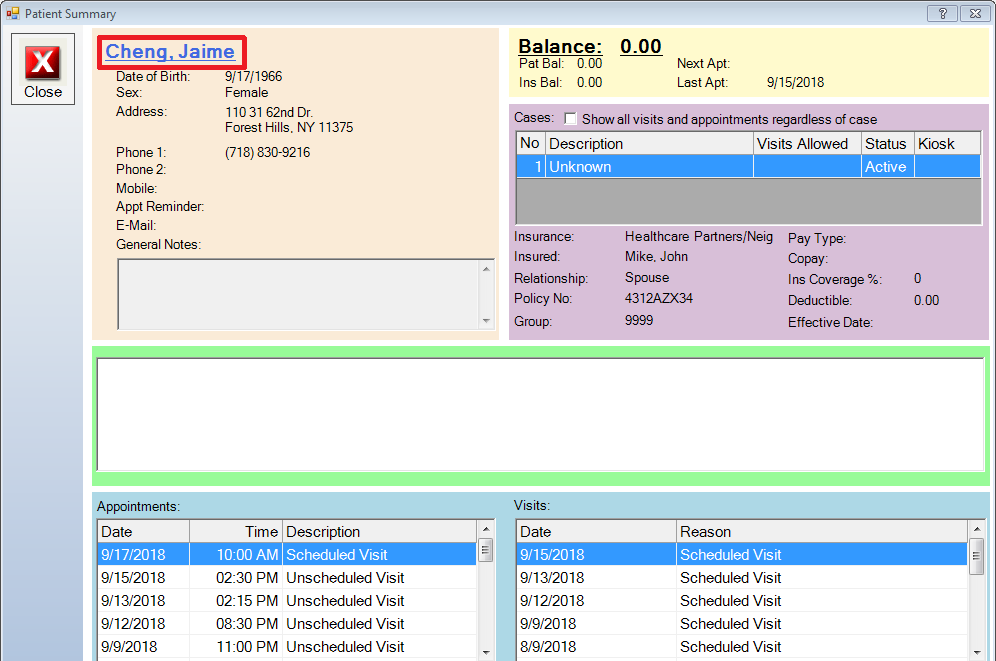Select case 1 Unknown row
The height and width of the screenshot is (661, 996).
[x=748, y=167]
